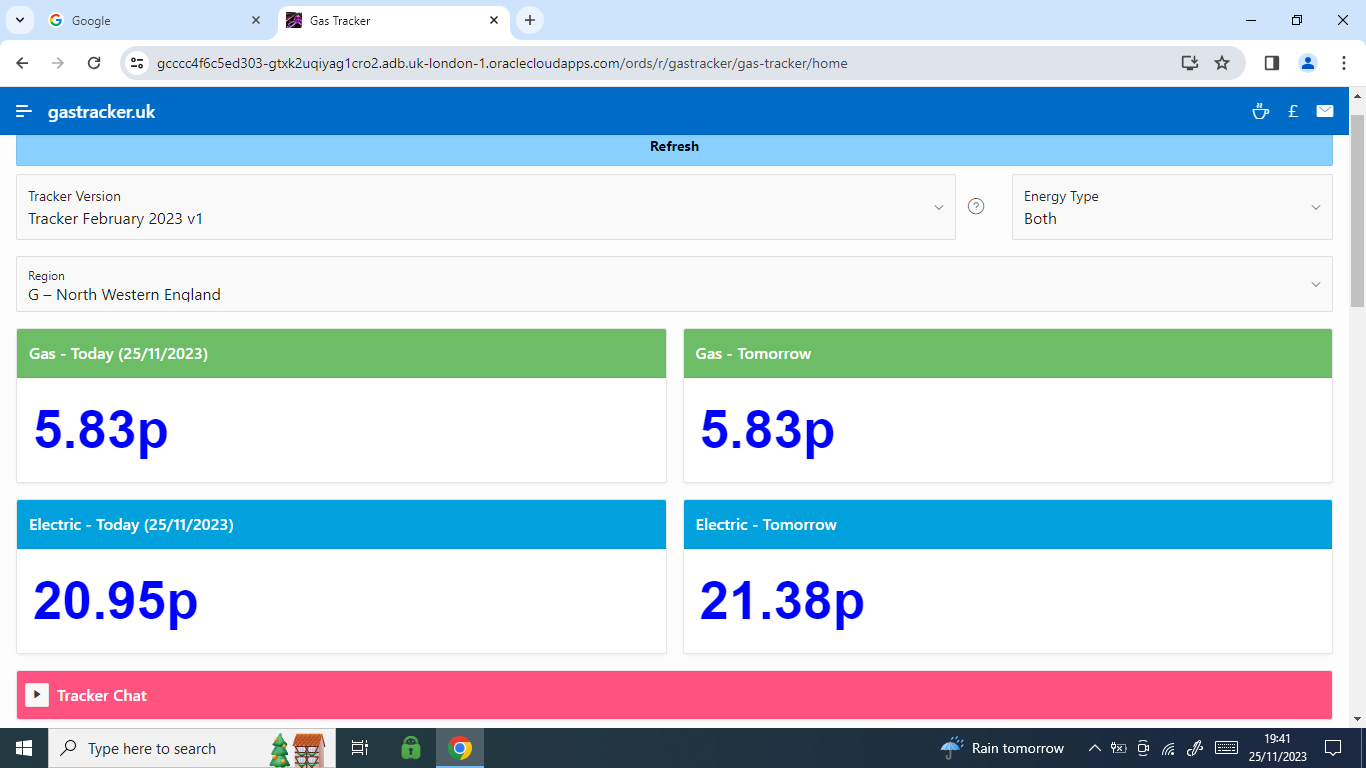Open the Region dropdown
Viewport: 1366px width, 768px height.
tap(674, 284)
